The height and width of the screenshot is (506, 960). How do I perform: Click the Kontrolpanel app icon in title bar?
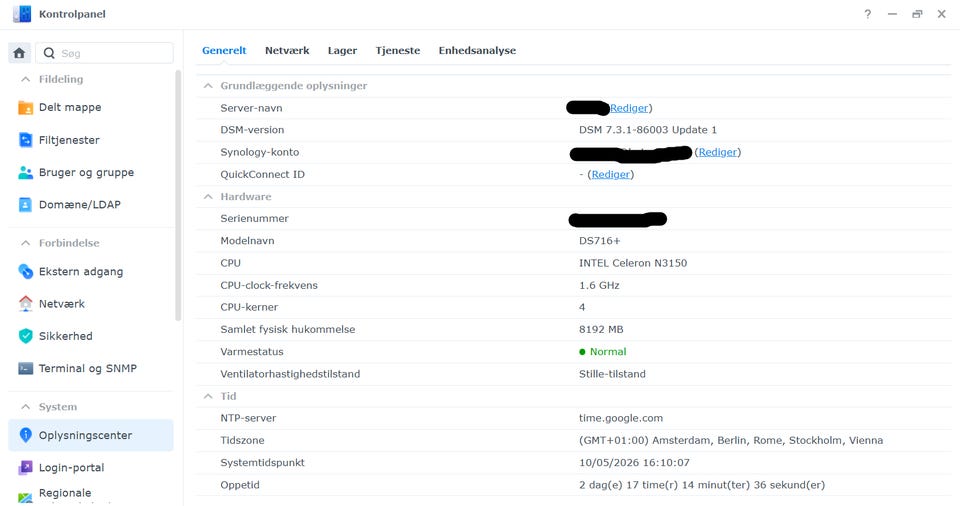point(22,13)
